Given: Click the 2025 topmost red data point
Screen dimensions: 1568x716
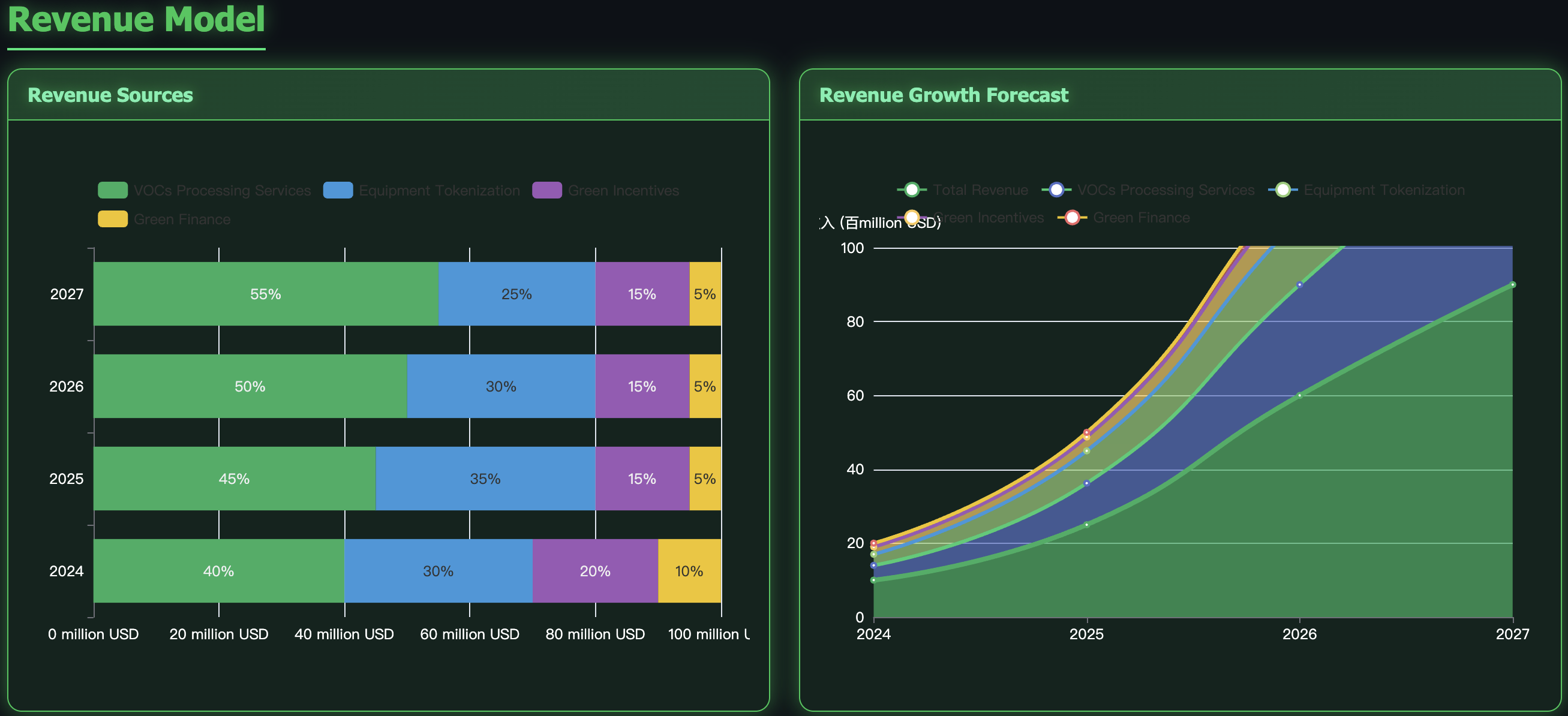Looking at the screenshot, I should (1086, 432).
